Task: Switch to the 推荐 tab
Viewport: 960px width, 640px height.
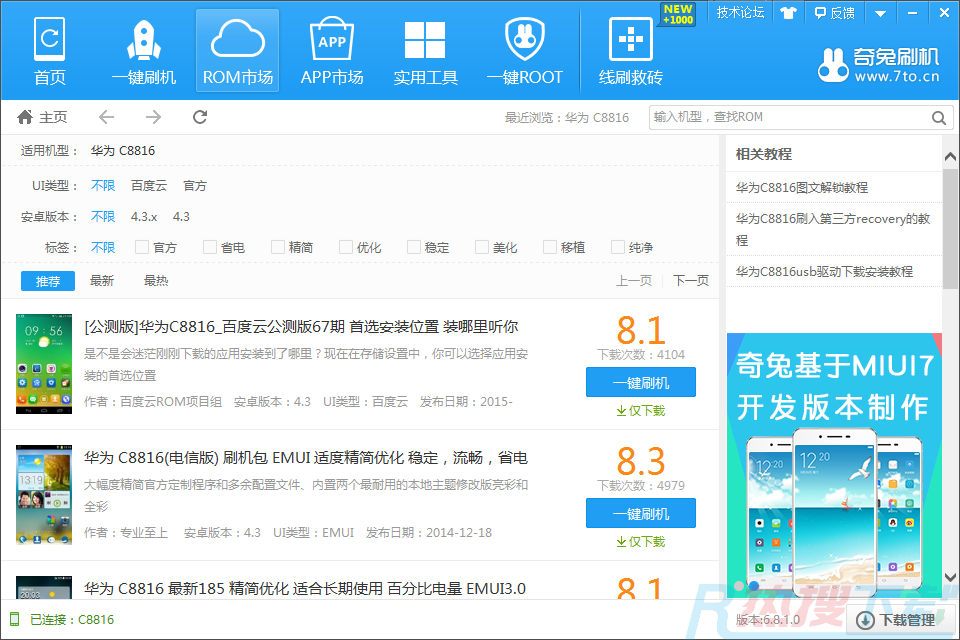Action: [48, 281]
